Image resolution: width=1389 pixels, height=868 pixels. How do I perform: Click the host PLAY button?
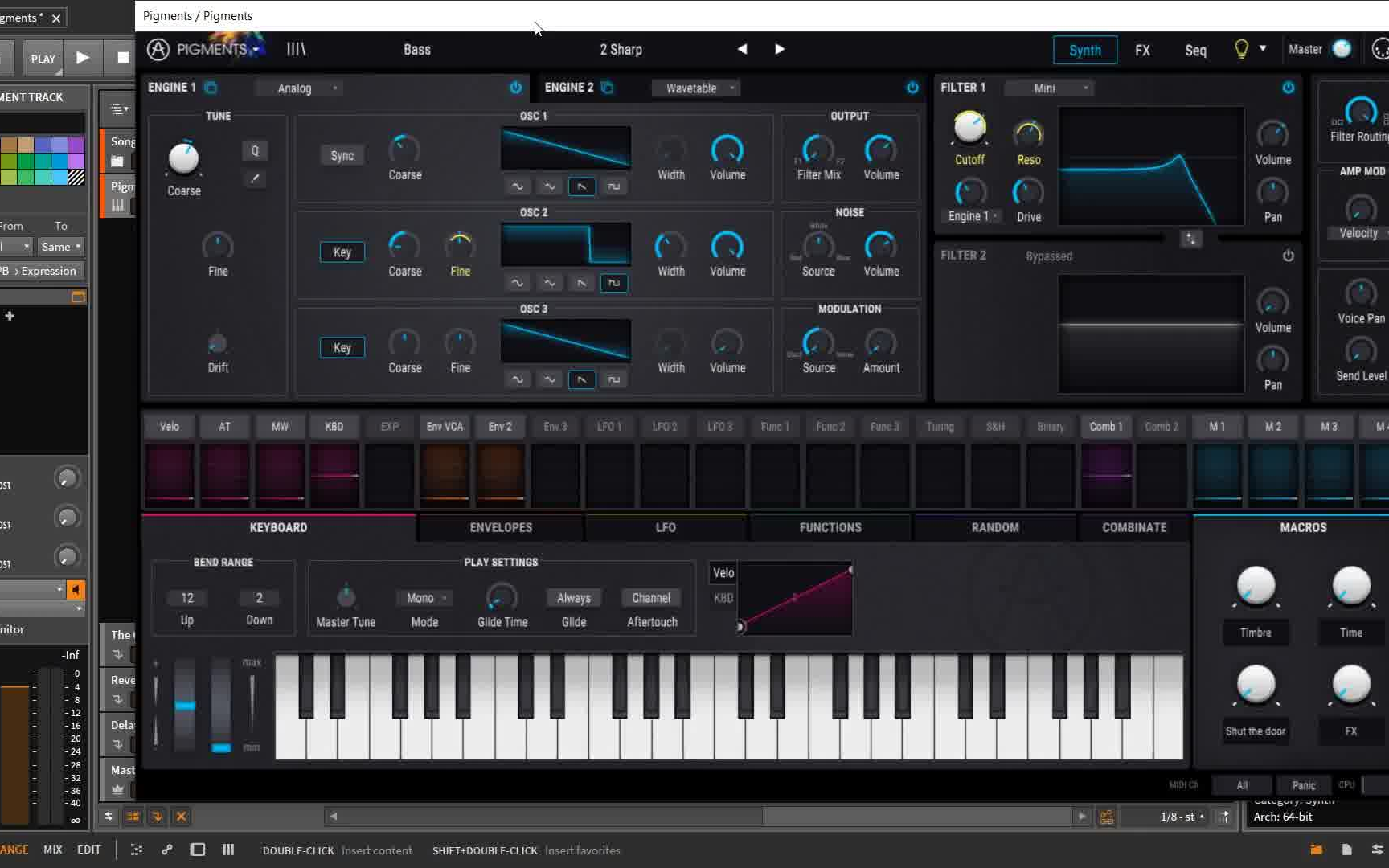click(x=43, y=59)
